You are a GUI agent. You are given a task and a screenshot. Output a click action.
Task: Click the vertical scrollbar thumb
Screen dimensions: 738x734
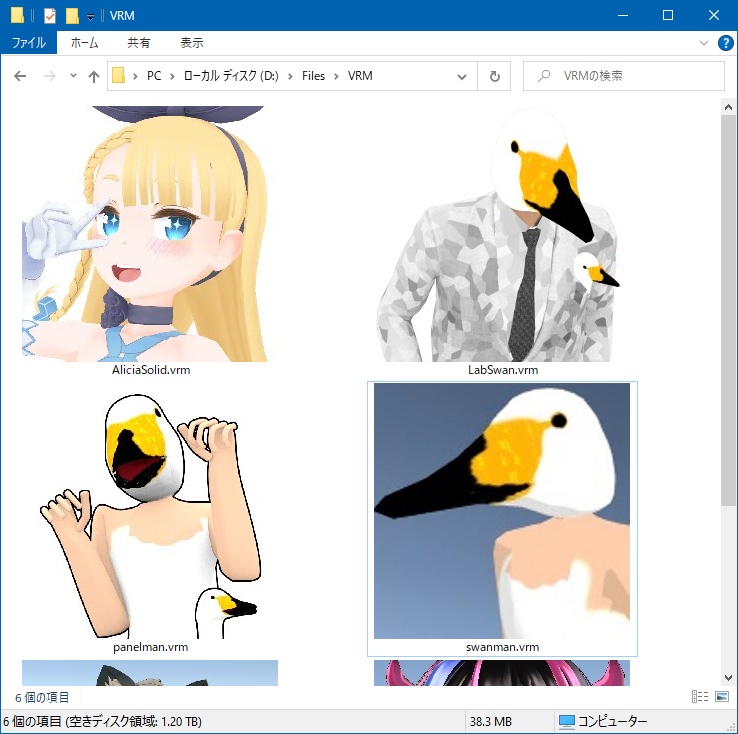728,311
